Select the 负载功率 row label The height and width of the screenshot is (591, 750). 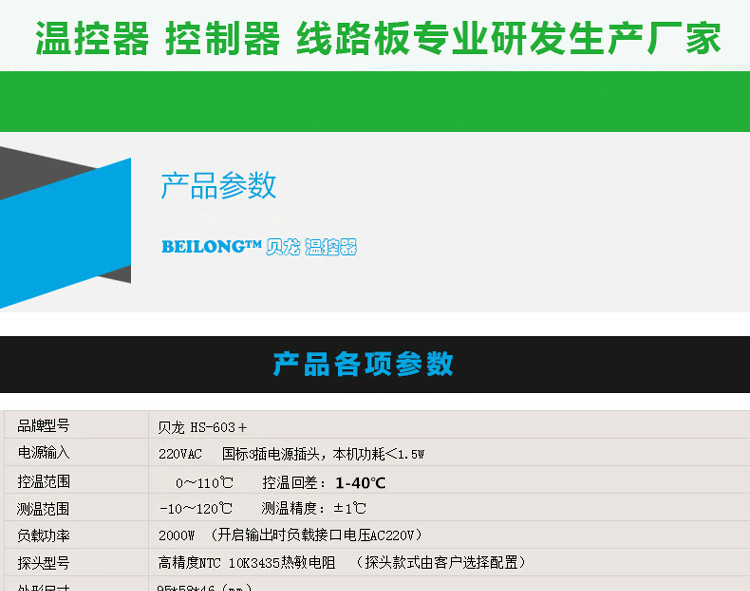click(x=44, y=536)
